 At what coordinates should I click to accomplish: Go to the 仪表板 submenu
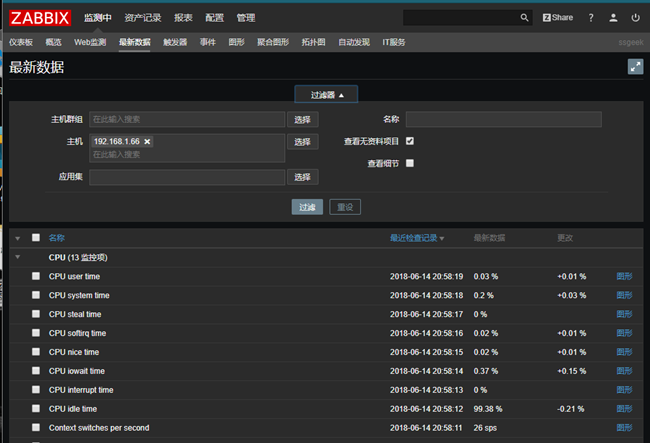[21, 42]
